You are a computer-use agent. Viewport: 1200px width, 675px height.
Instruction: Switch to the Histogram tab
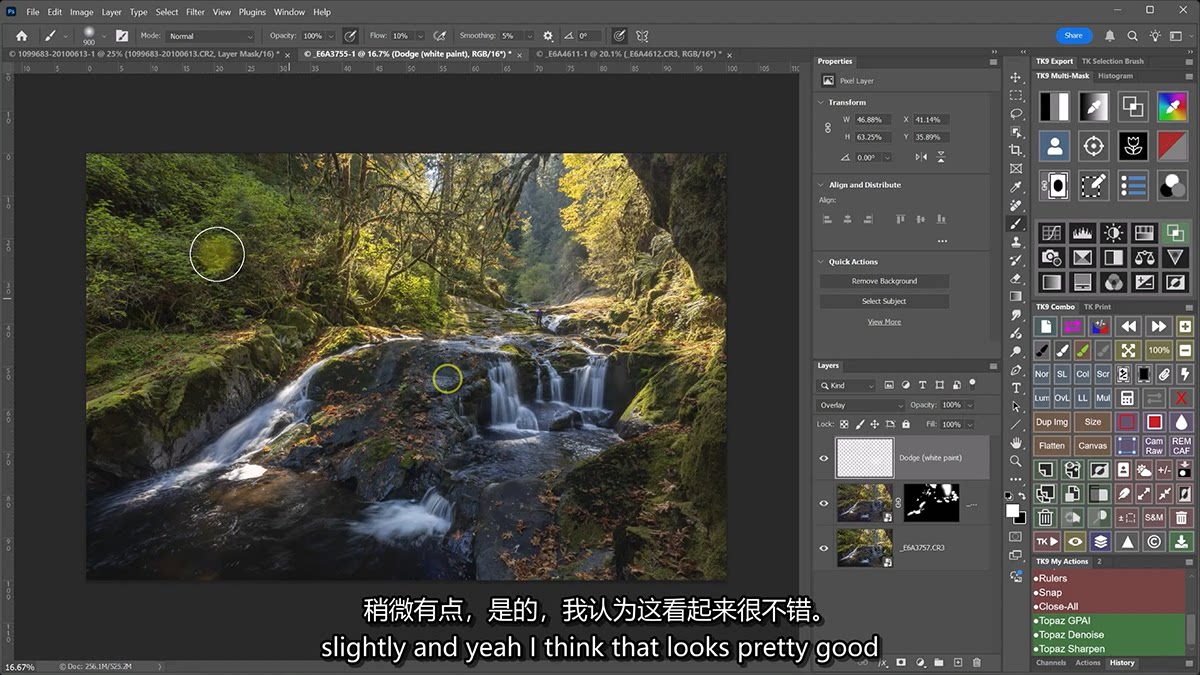(x=1115, y=75)
